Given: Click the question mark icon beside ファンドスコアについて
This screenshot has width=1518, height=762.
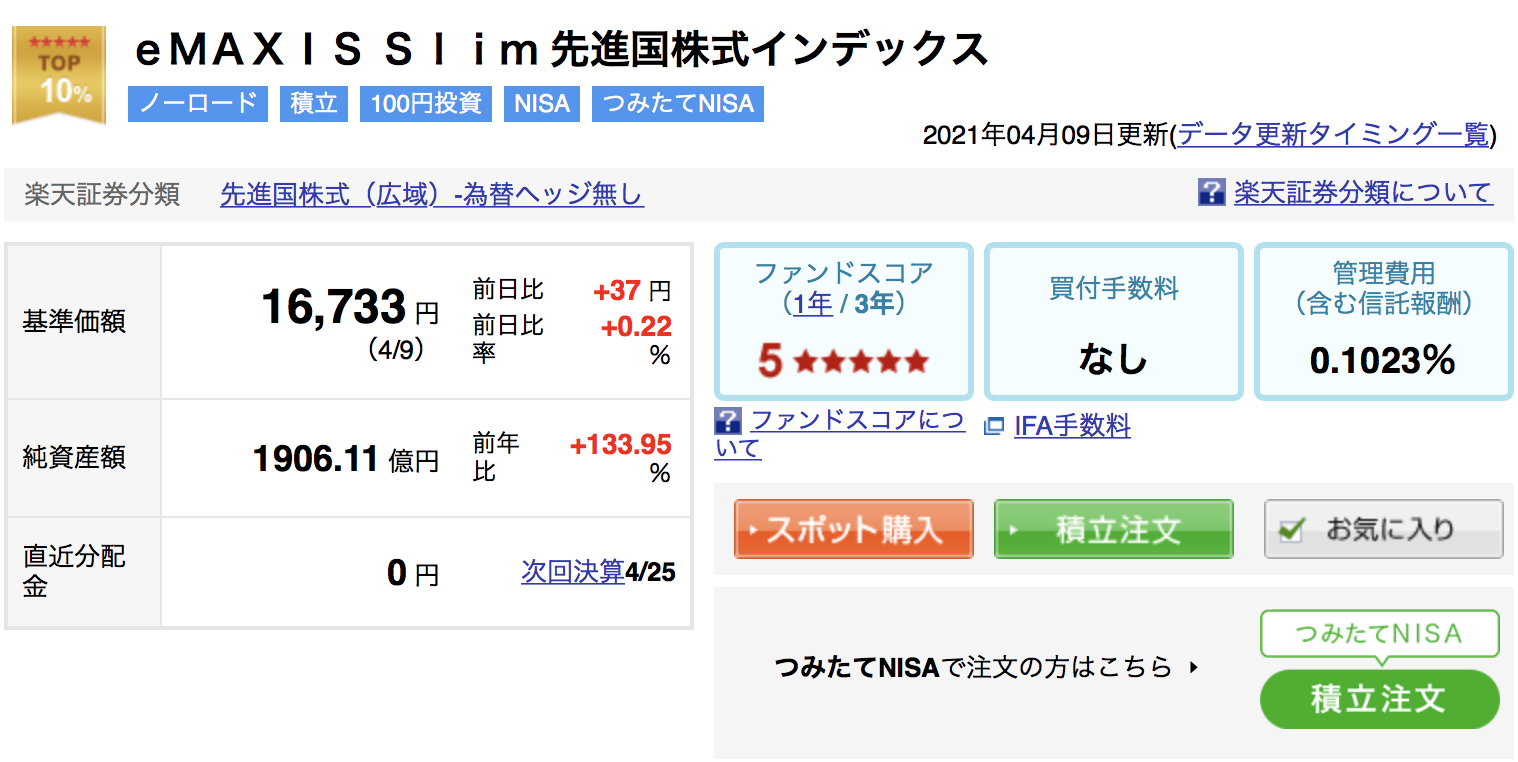Looking at the screenshot, I should (x=728, y=421).
